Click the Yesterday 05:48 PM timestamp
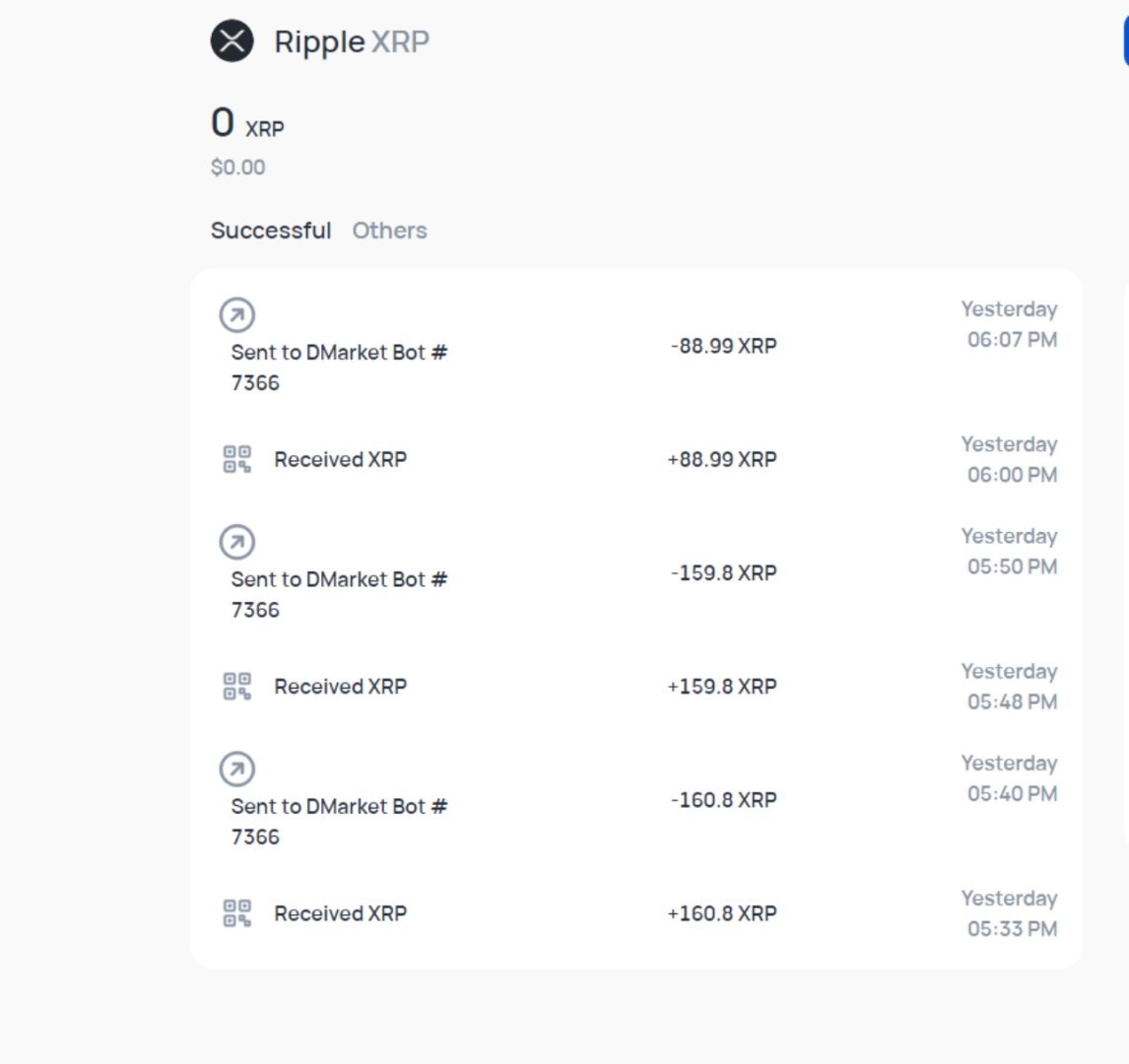1129x1064 pixels. point(1010,687)
